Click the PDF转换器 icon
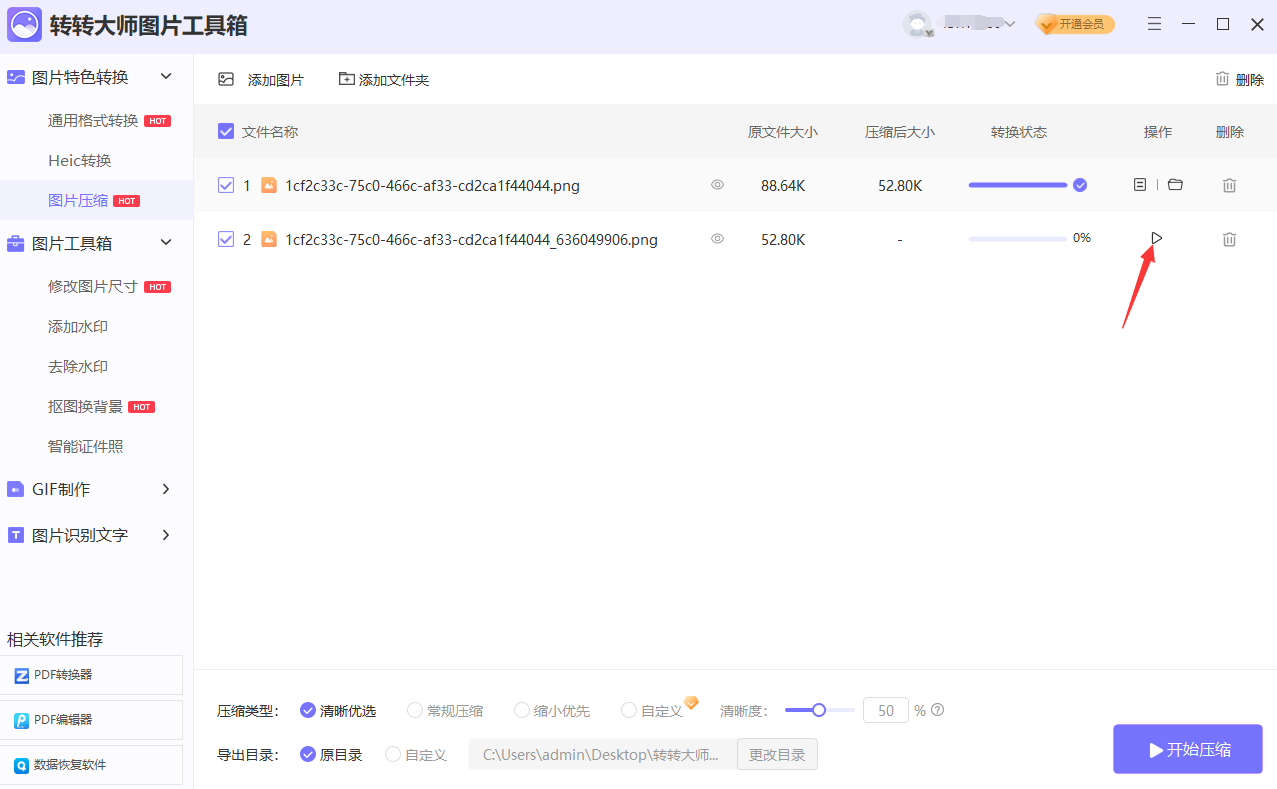This screenshot has width=1277, height=789. pyautogui.click(x=22, y=675)
